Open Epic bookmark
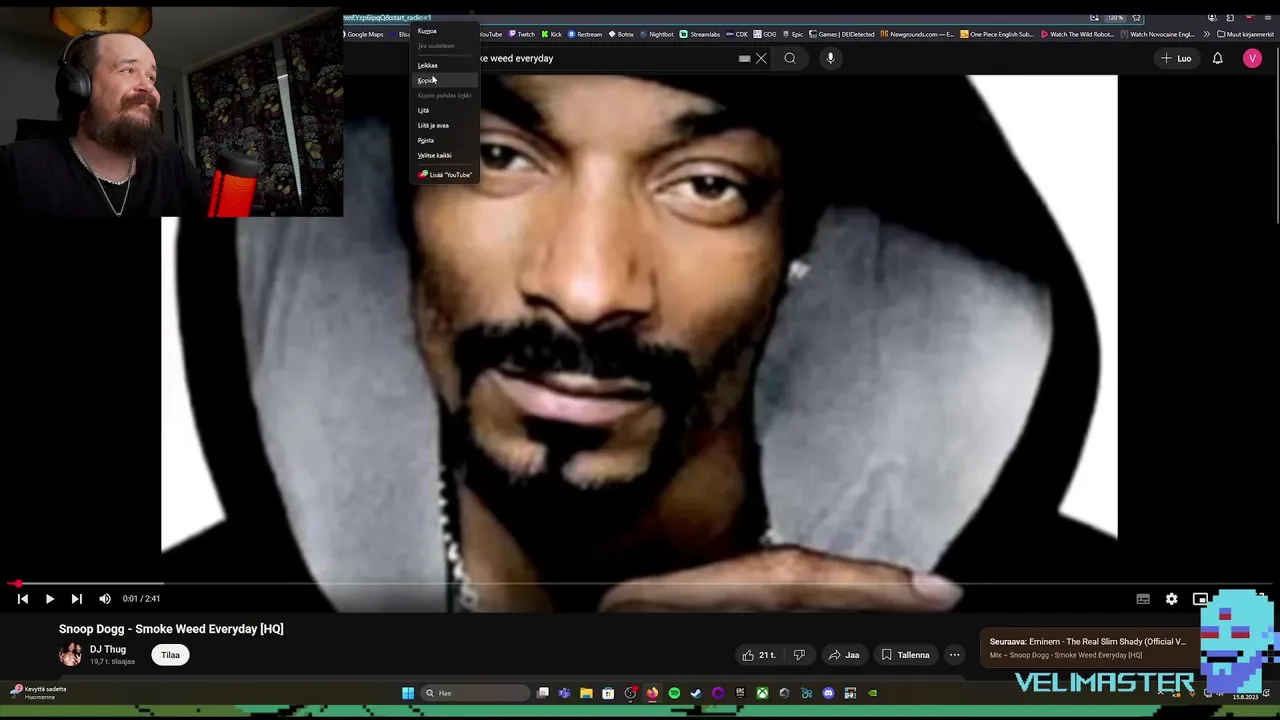Viewport: 1280px width, 720px height. 793,34
